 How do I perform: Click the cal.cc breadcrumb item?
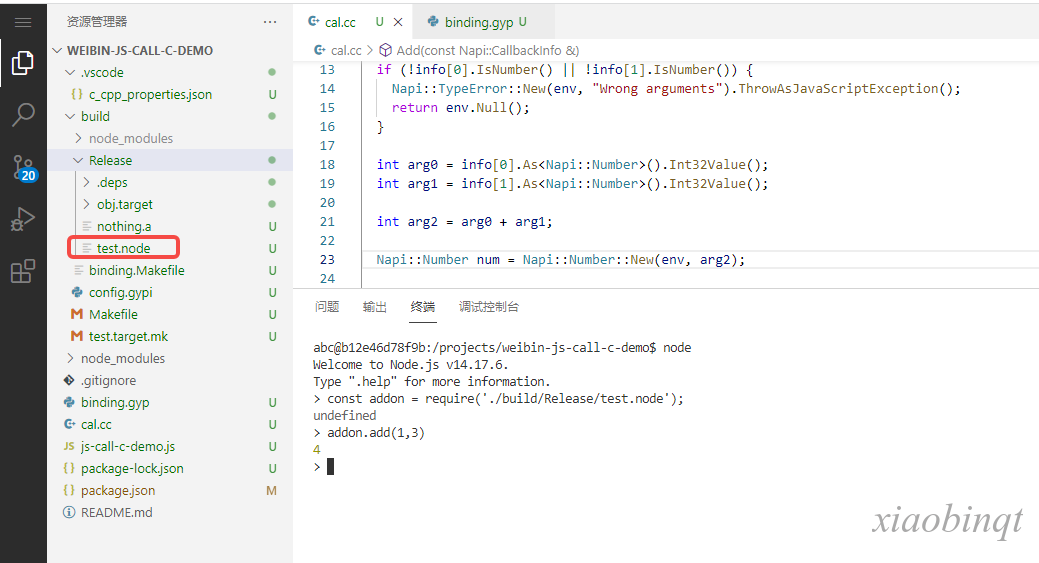click(x=346, y=50)
